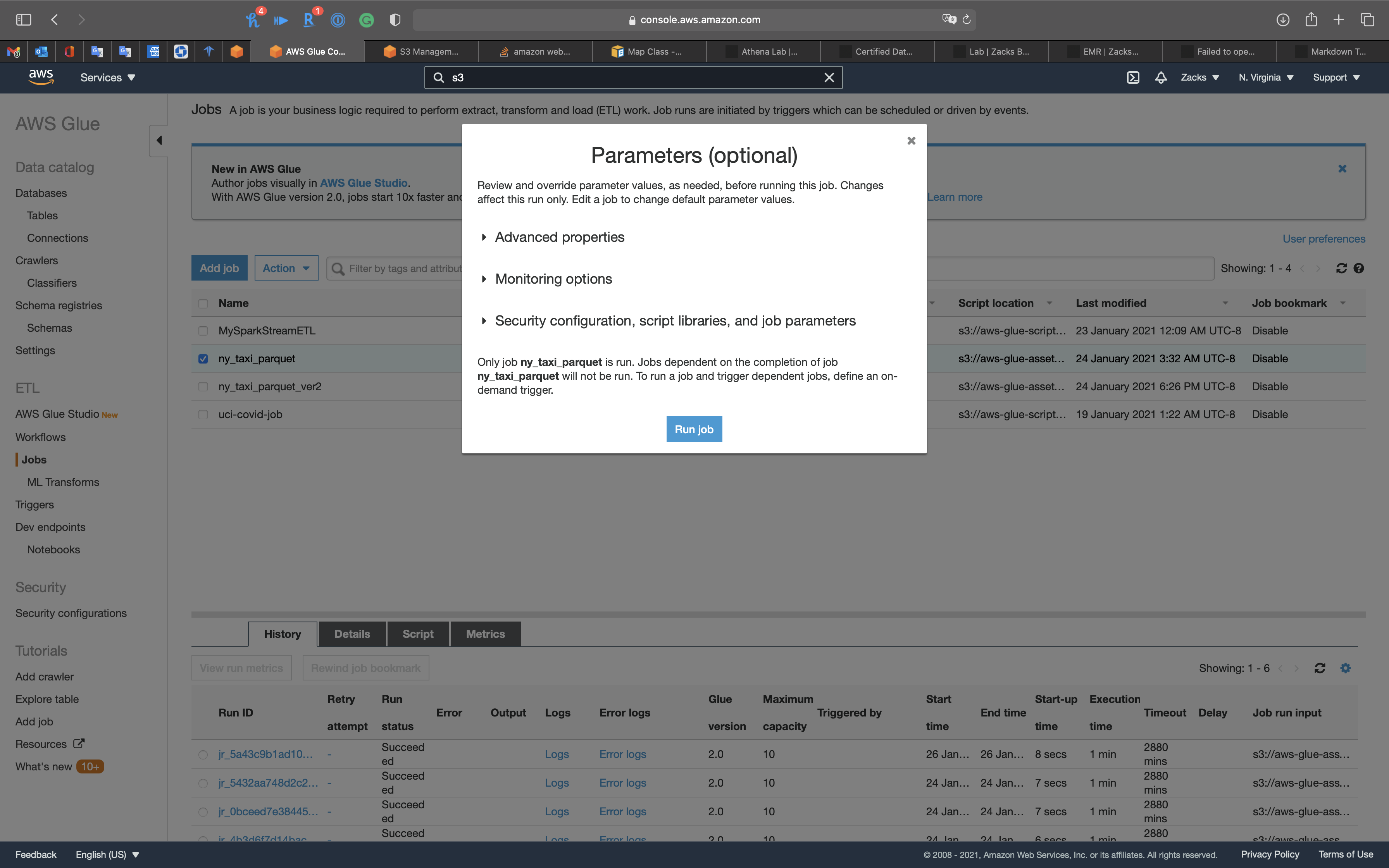This screenshot has width=1389, height=868.
Task: Uncheck the ny_taxi_parquet job checkbox
Action: pyautogui.click(x=203, y=359)
